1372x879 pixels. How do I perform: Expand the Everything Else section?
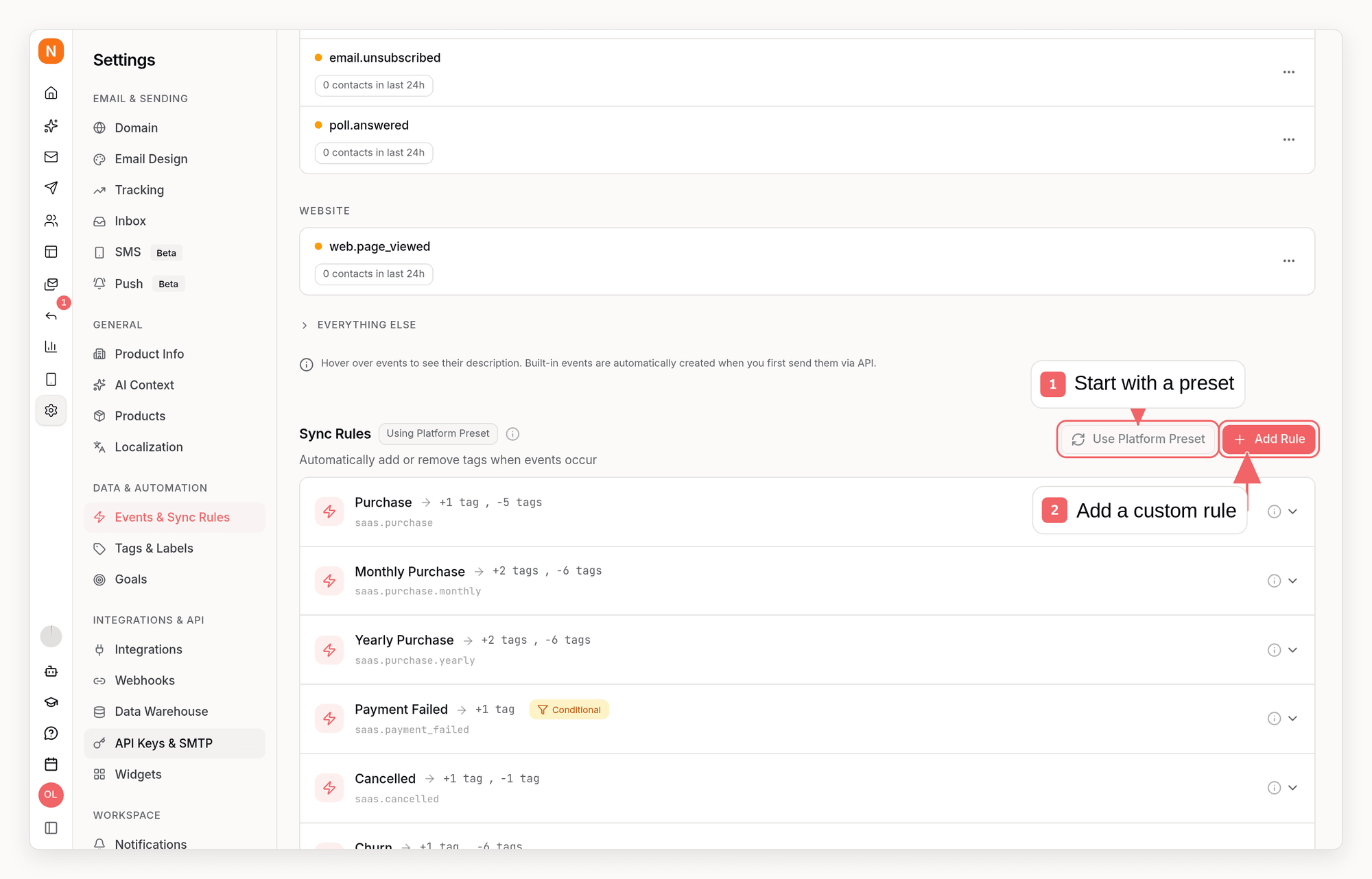pyautogui.click(x=358, y=325)
